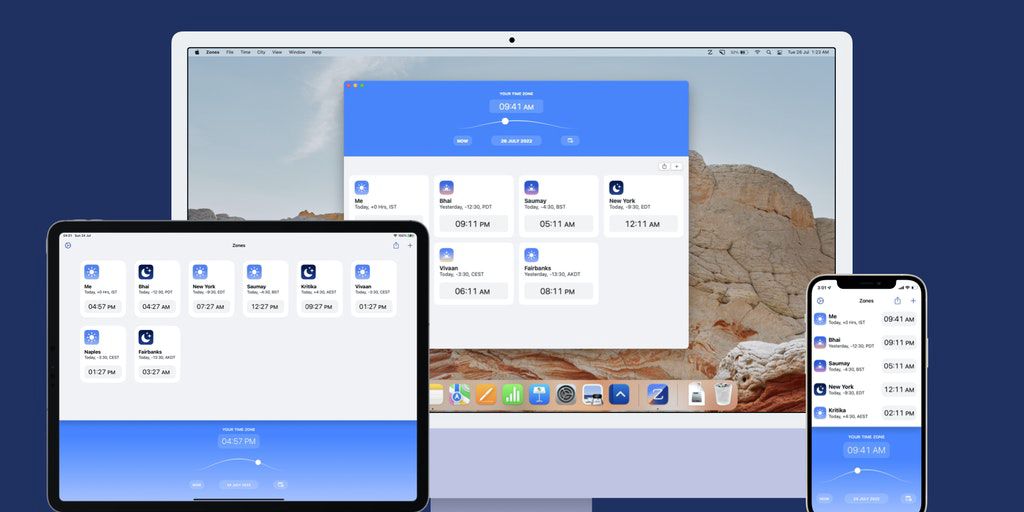Tap the share icon on iPad toolbar
The image size is (1024, 512).
[x=396, y=245]
